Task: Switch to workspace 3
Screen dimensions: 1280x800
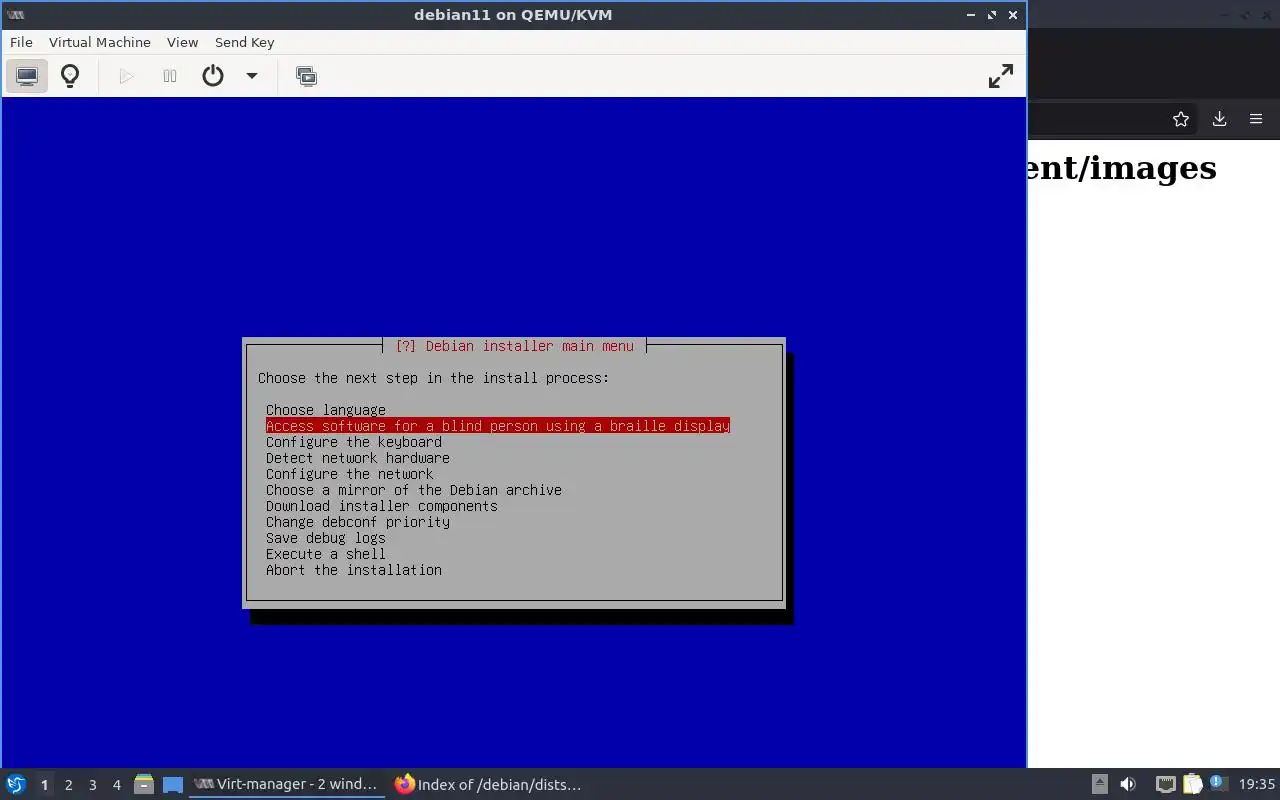Action: tap(92, 785)
